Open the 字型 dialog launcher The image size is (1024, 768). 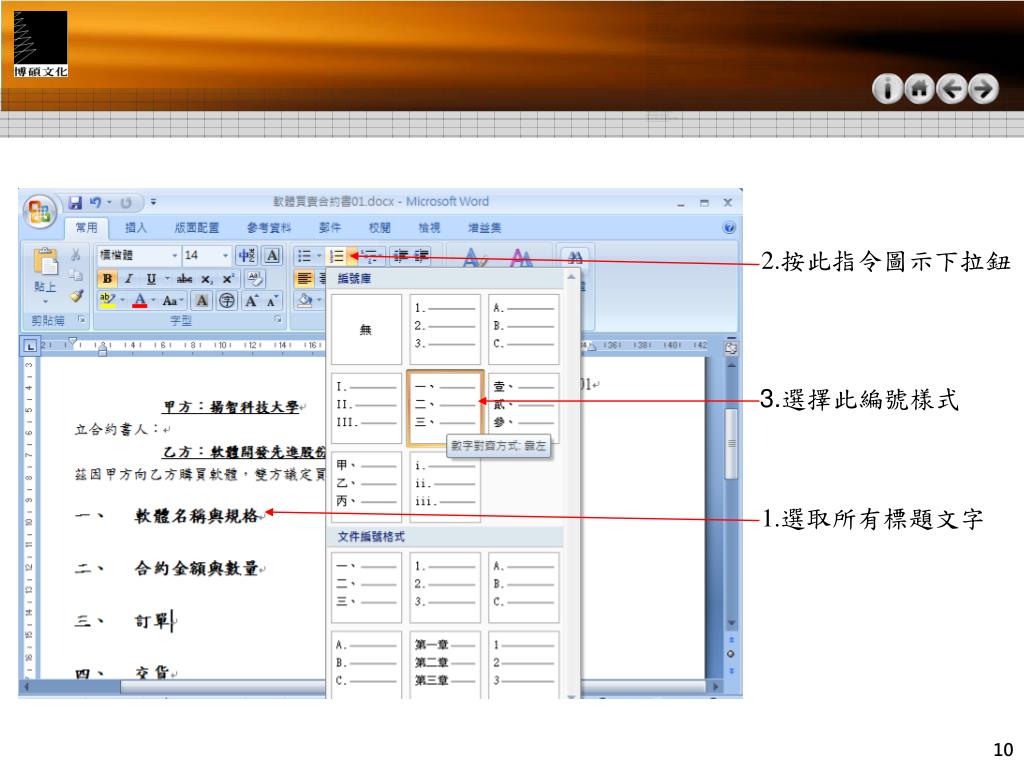(x=278, y=319)
